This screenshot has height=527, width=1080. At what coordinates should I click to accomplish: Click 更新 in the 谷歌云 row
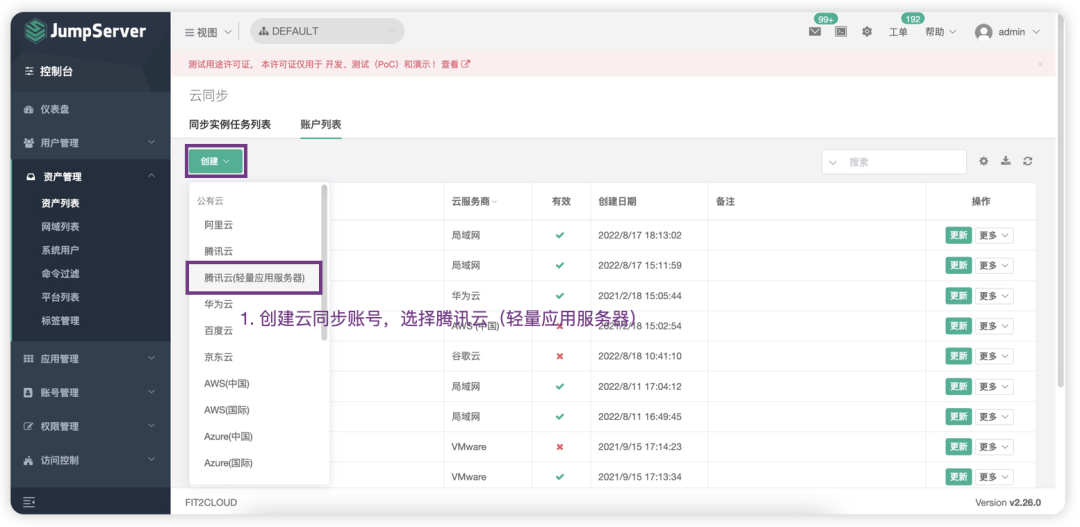(x=958, y=356)
